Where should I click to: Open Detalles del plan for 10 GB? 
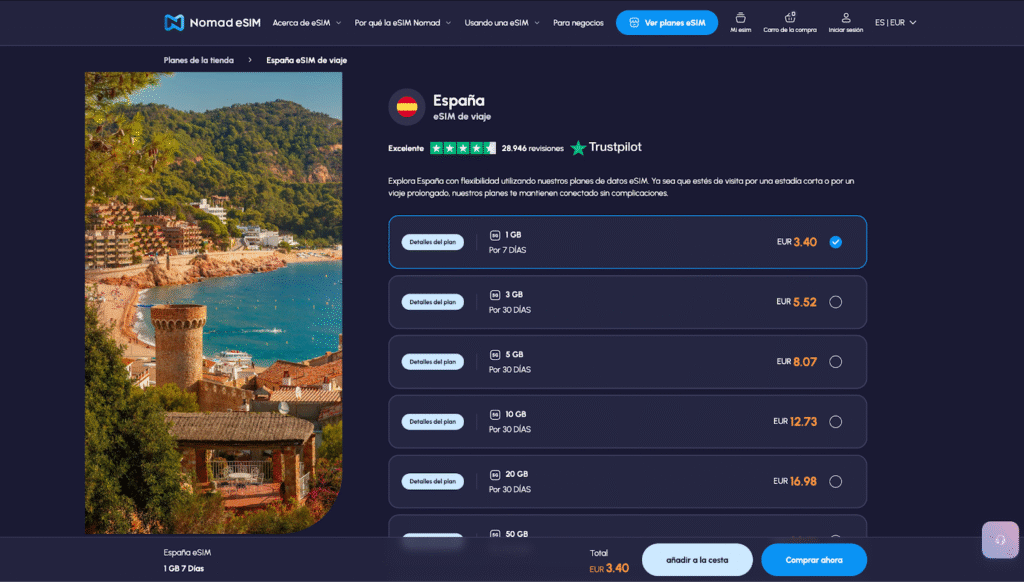(x=432, y=422)
